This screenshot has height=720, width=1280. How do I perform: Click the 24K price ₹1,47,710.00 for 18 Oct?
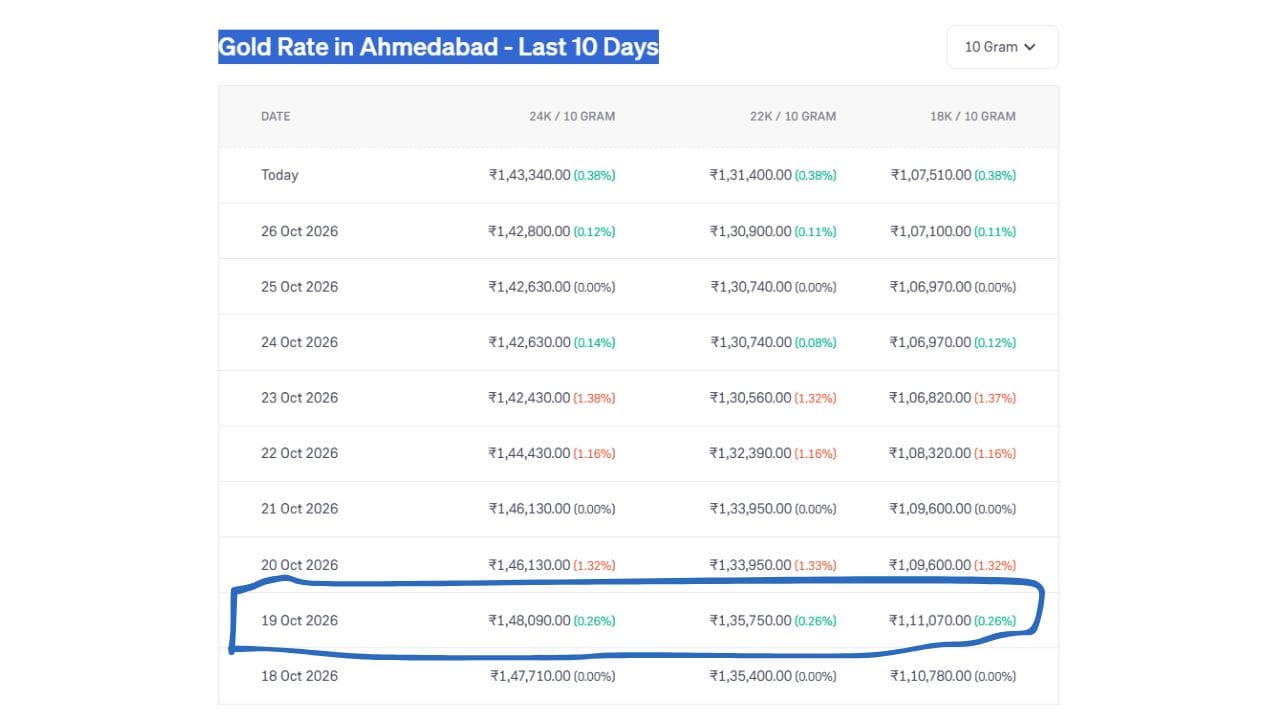point(530,676)
